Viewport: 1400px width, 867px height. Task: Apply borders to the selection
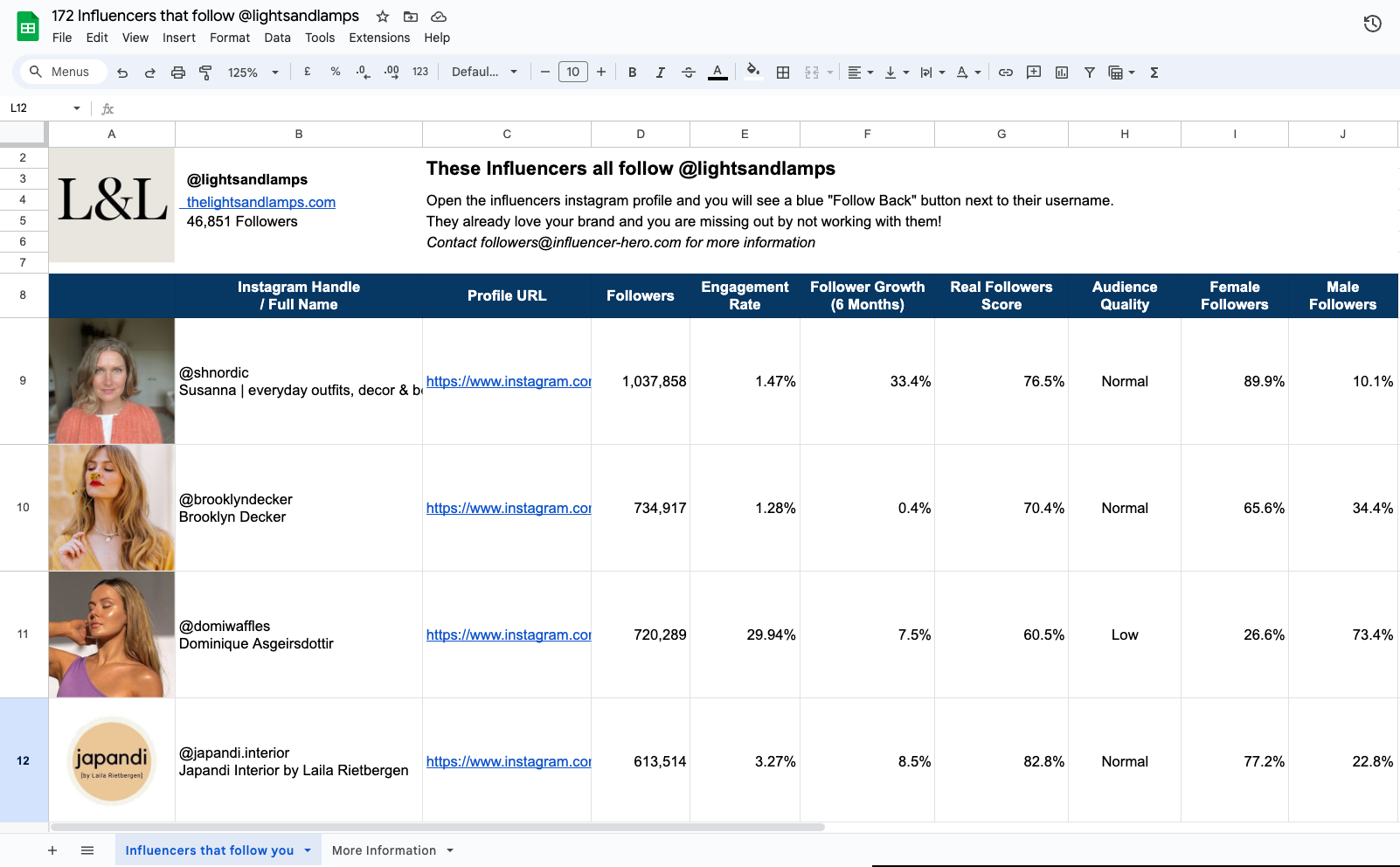pyautogui.click(x=782, y=72)
